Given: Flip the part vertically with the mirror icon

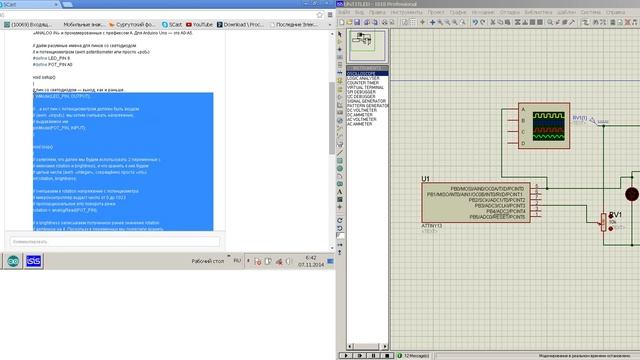Looking at the screenshot, I should coord(340,252).
